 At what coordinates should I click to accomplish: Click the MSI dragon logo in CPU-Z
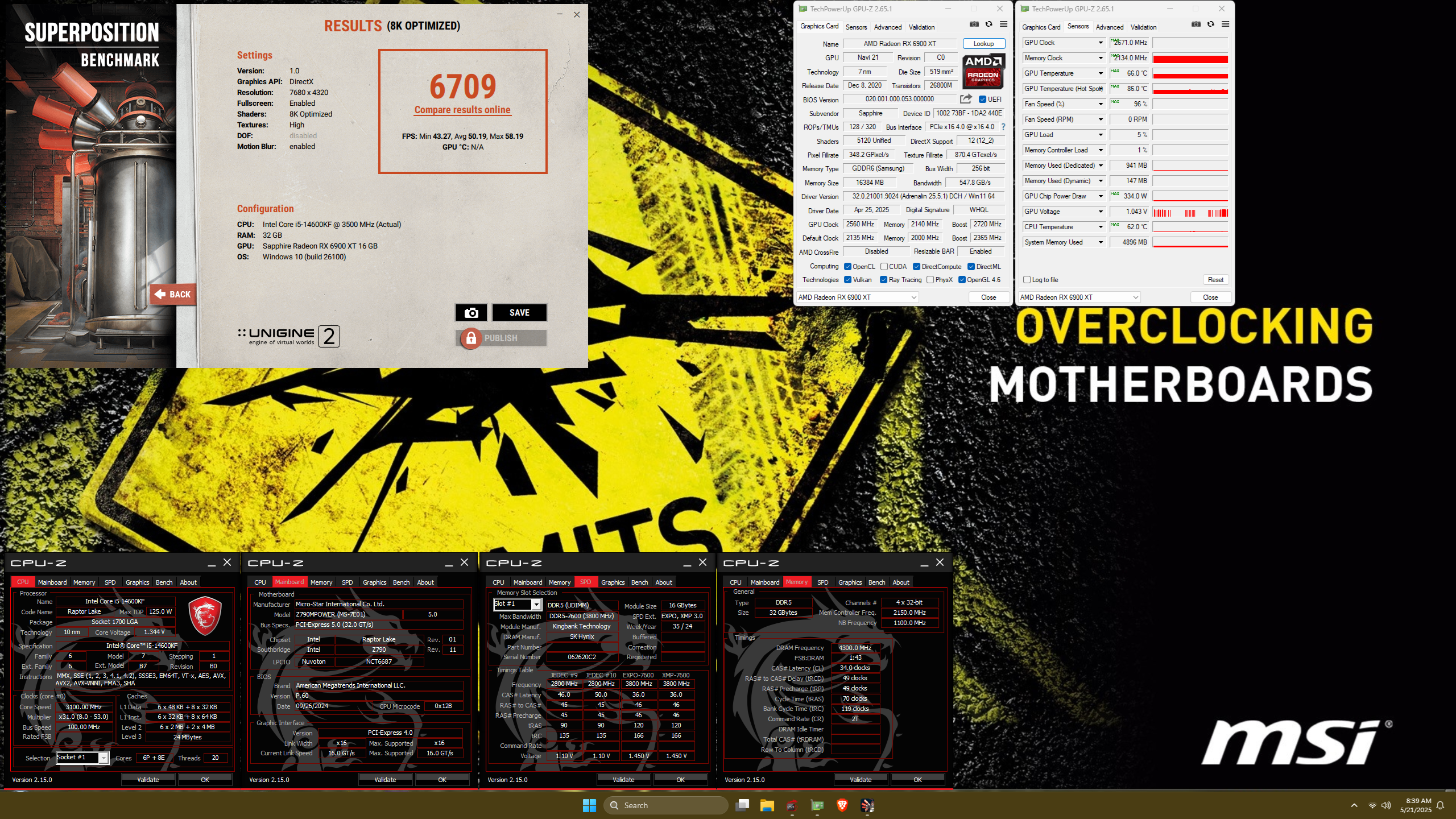(x=205, y=615)
